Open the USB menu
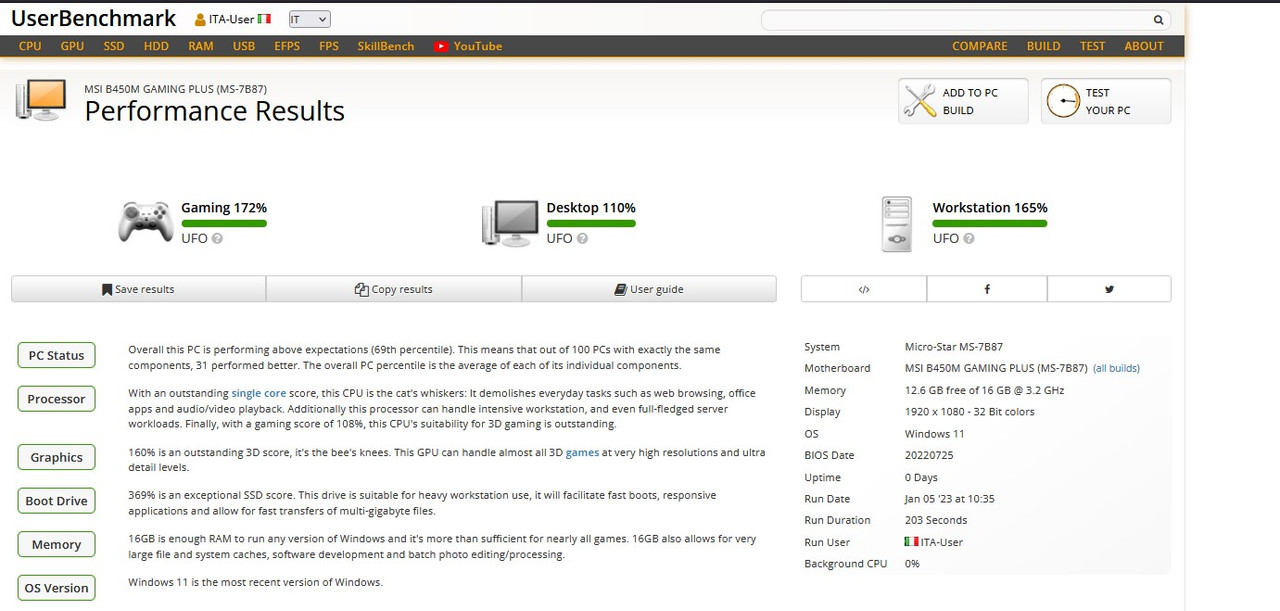 pos(244,46)
